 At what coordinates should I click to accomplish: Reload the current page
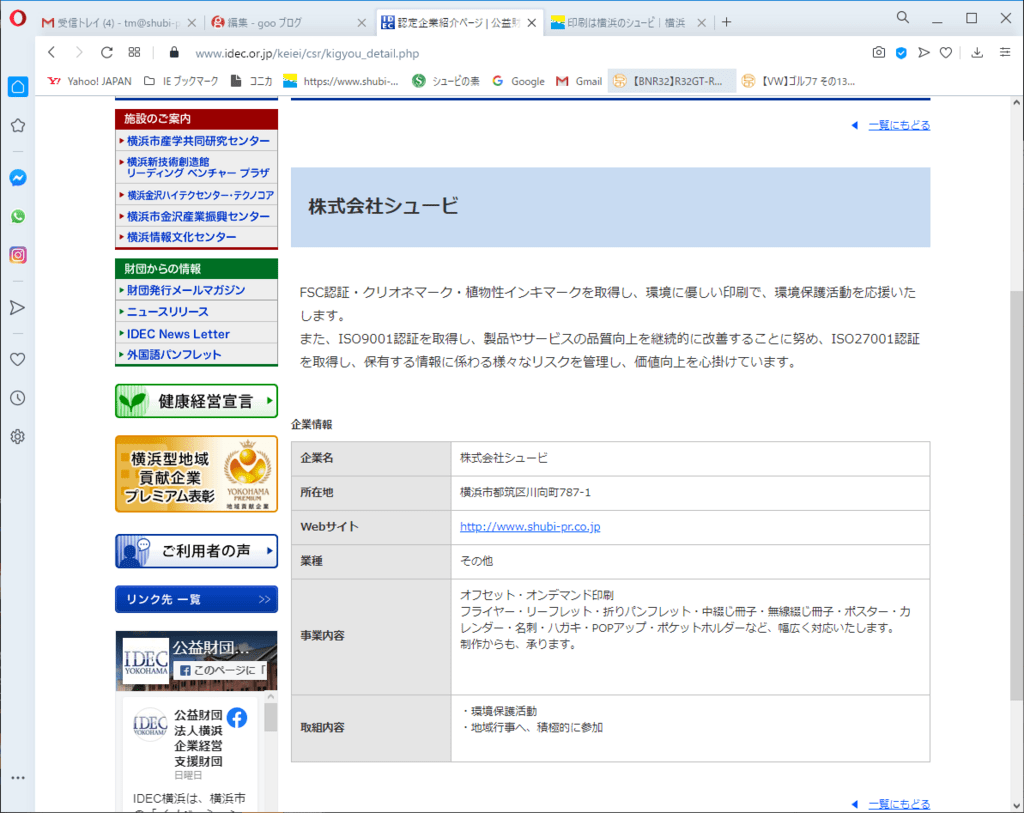[108, 52]
